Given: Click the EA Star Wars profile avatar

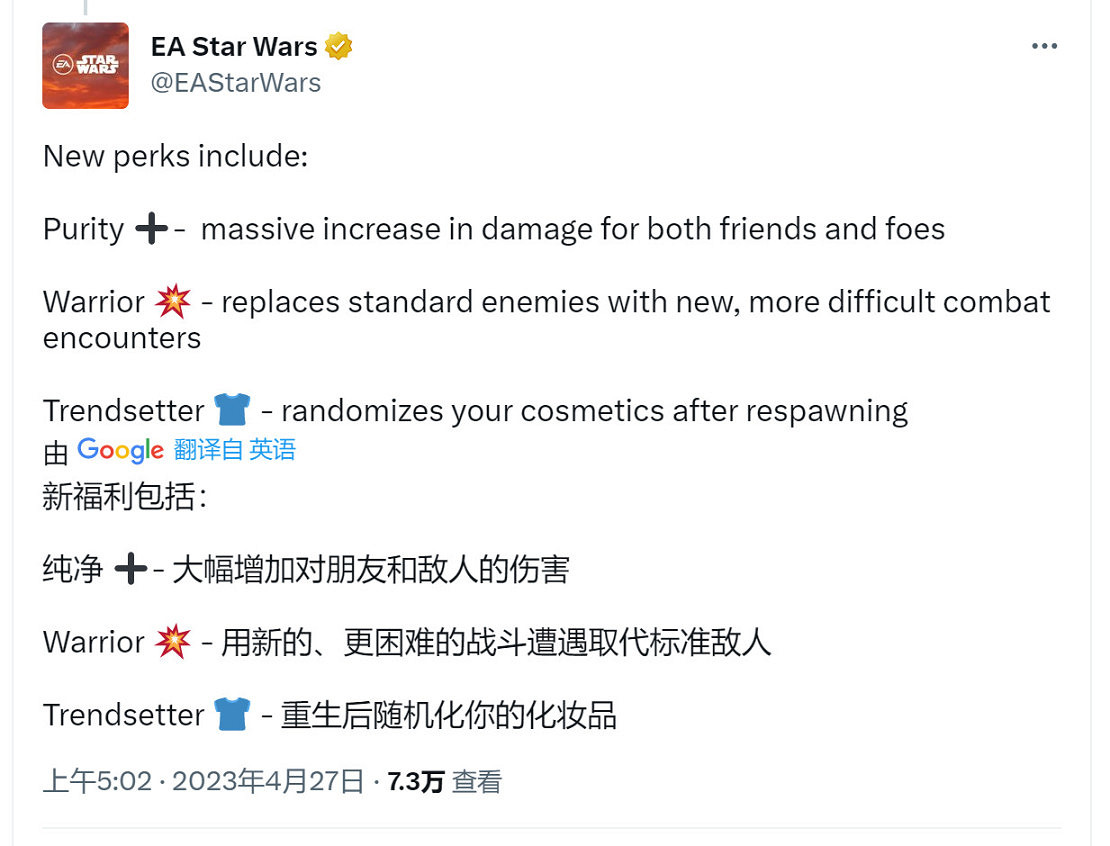Looking at the screenshot, I should click(85, 66).
